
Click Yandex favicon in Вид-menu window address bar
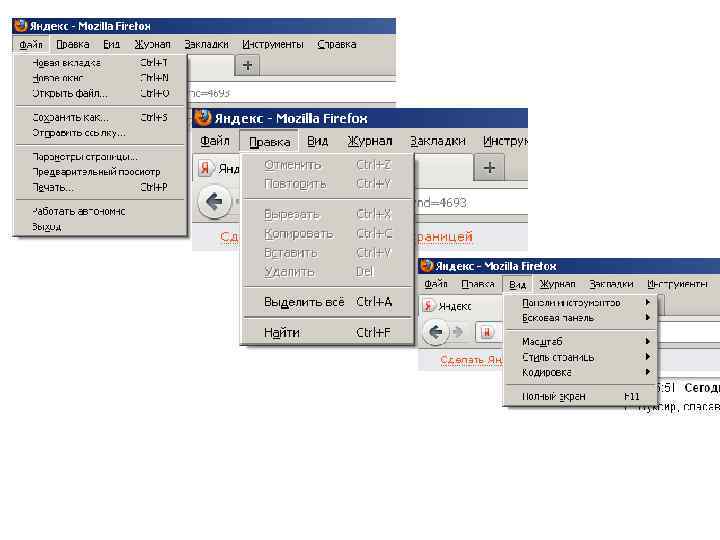click(x=487, y=332)
